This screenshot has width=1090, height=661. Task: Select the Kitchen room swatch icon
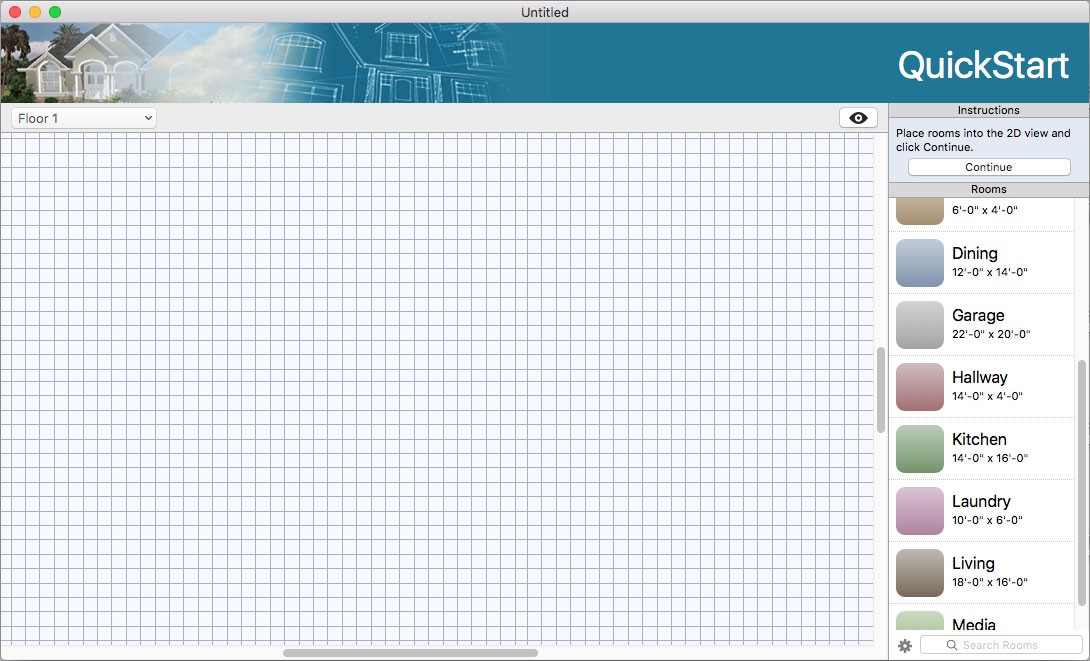(920, 449)
